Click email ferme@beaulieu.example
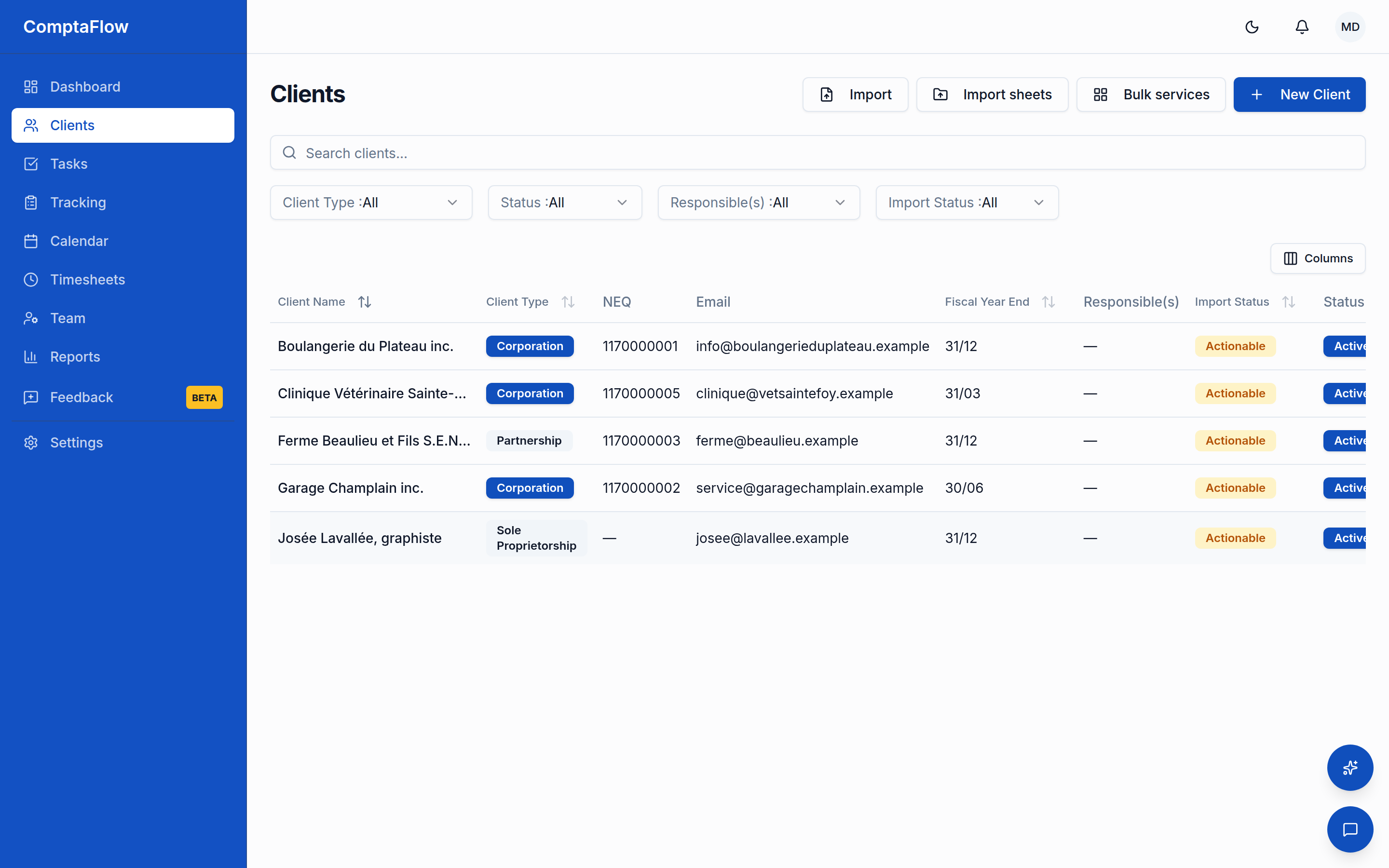The width and height of the screenshot is (1389, 868). point(777,440)
